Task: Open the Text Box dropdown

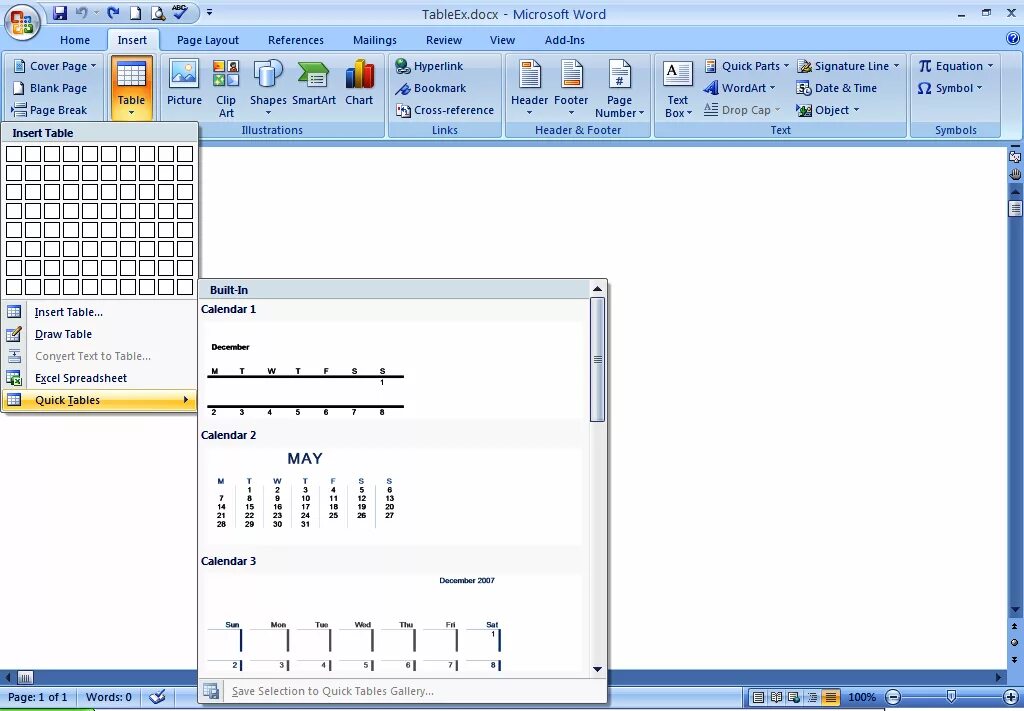Action: pos(678,89)
